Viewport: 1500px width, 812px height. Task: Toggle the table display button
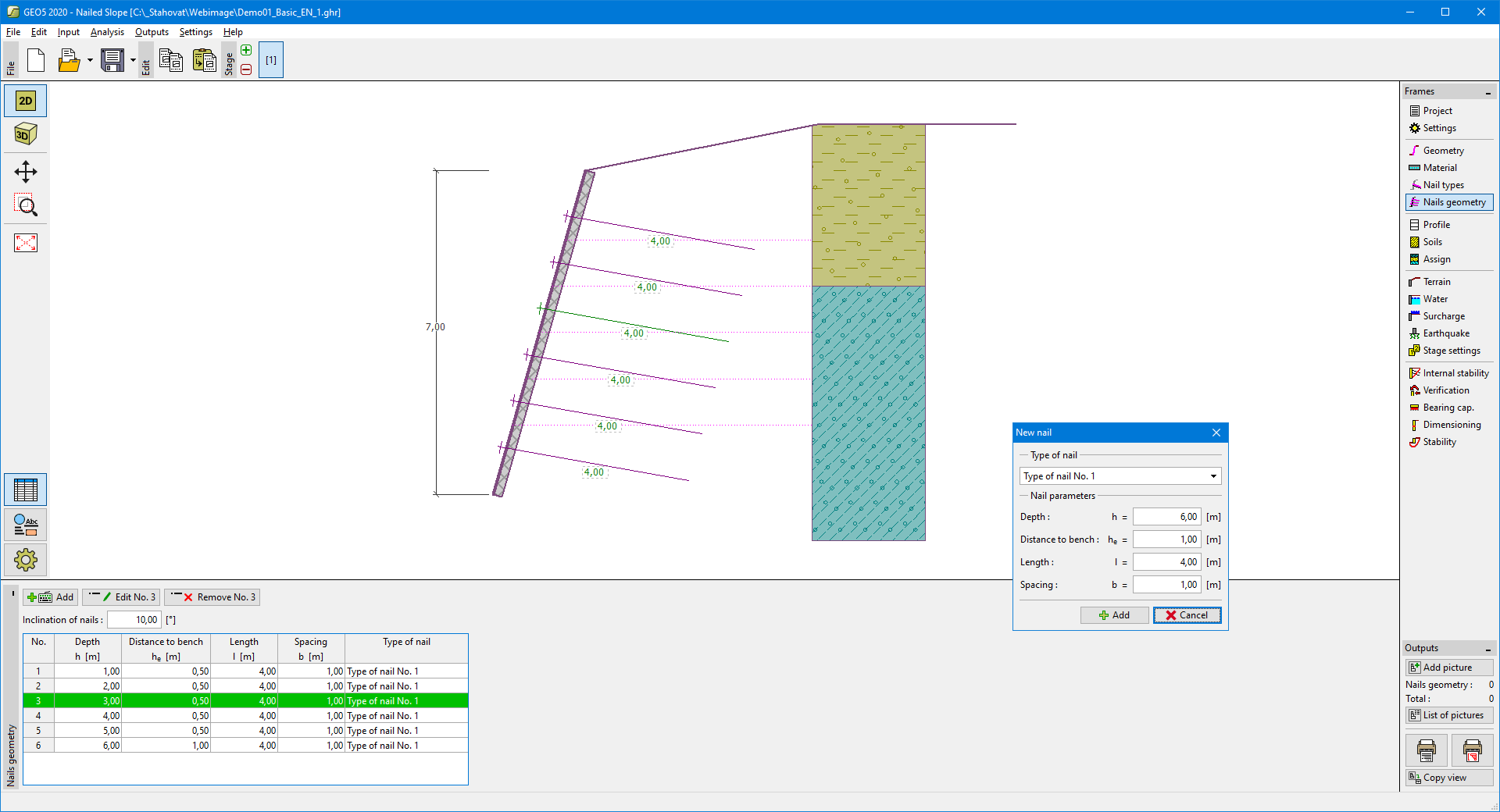click(26, 490)
